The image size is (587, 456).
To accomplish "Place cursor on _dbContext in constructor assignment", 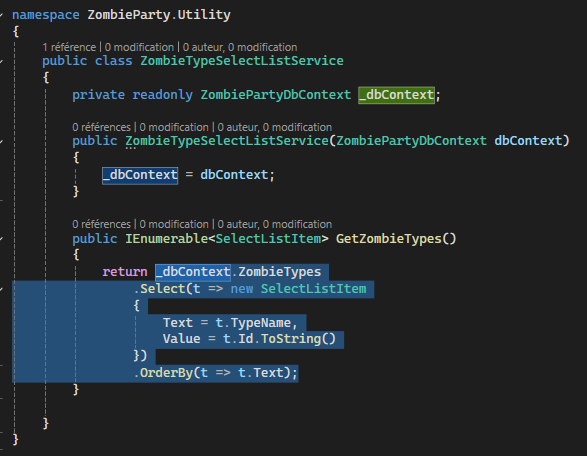I will pyautogui.click(x=140, y=175).
